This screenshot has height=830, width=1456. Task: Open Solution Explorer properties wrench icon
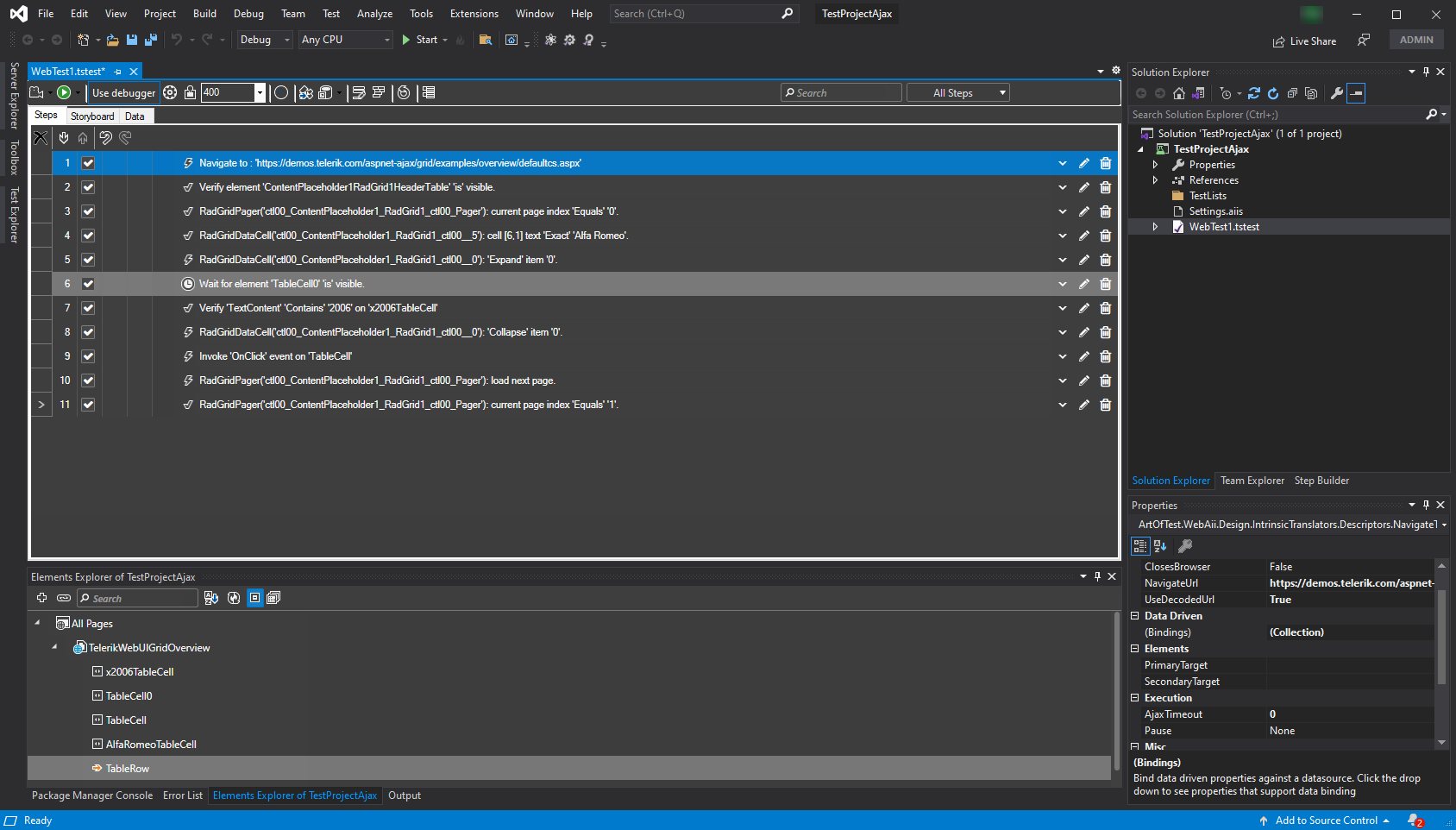1336,93
